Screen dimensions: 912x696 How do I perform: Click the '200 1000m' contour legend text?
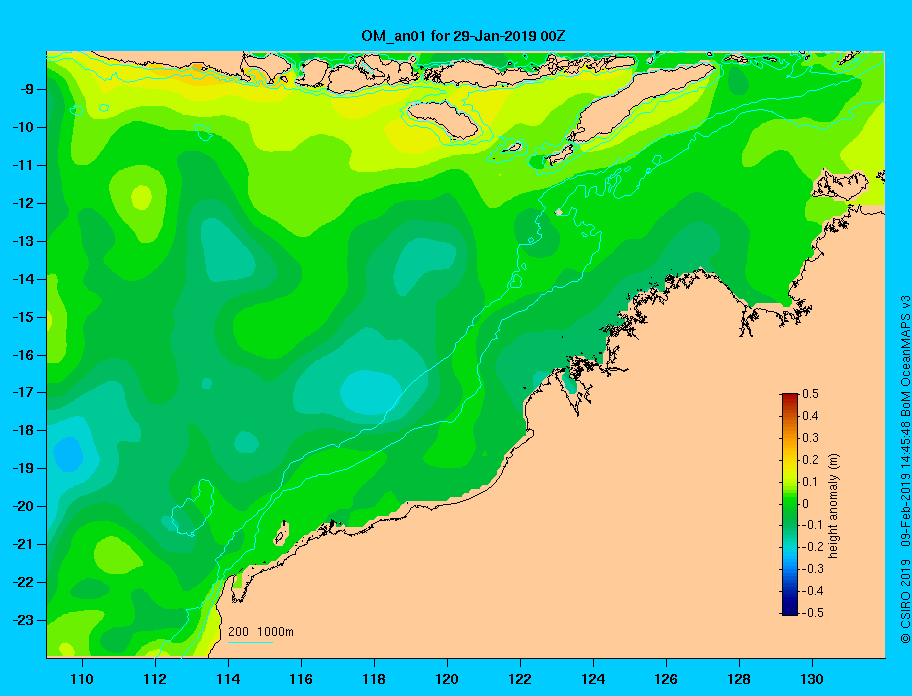pos(261,632)
